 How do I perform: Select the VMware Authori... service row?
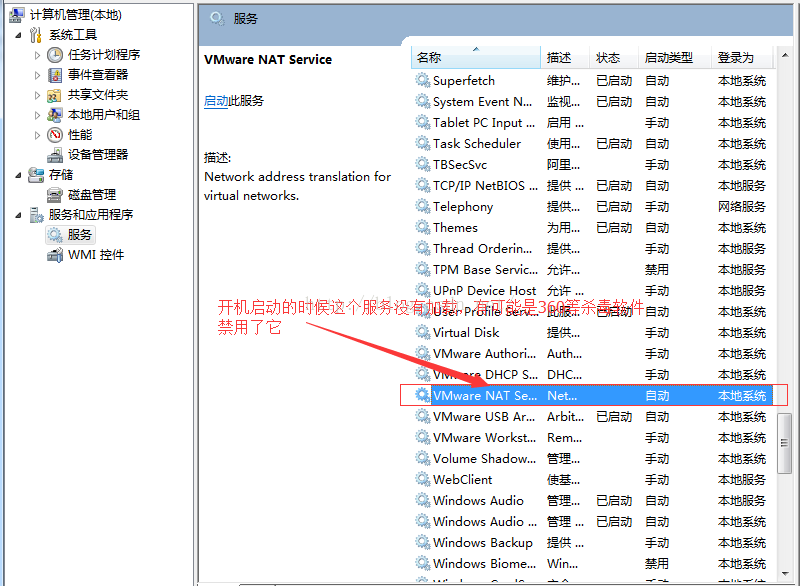(x=592, y=353)
